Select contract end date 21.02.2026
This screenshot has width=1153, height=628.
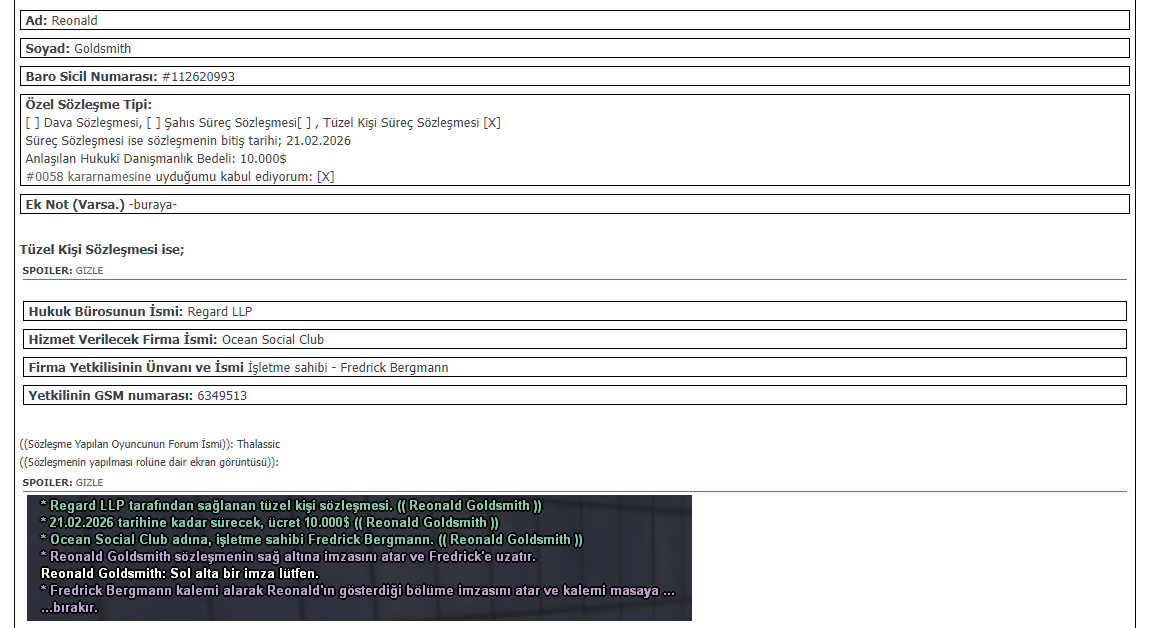[318, 140]
